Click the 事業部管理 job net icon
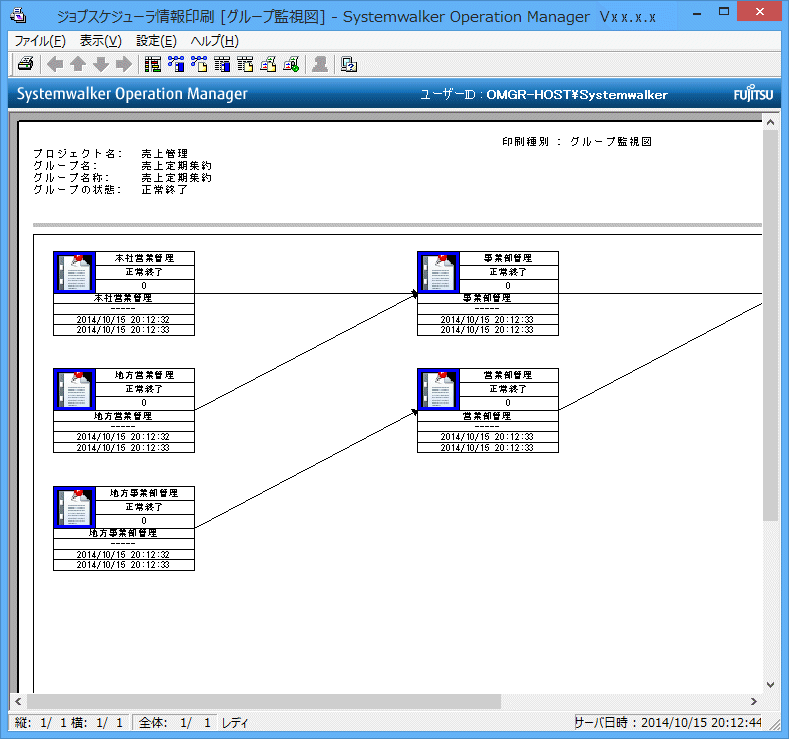 438,272
